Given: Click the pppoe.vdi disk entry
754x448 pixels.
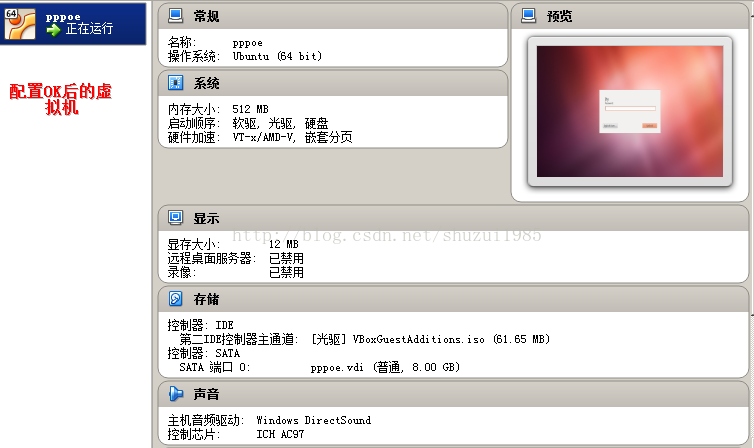Looking at the screenshot, I should 385,367.
